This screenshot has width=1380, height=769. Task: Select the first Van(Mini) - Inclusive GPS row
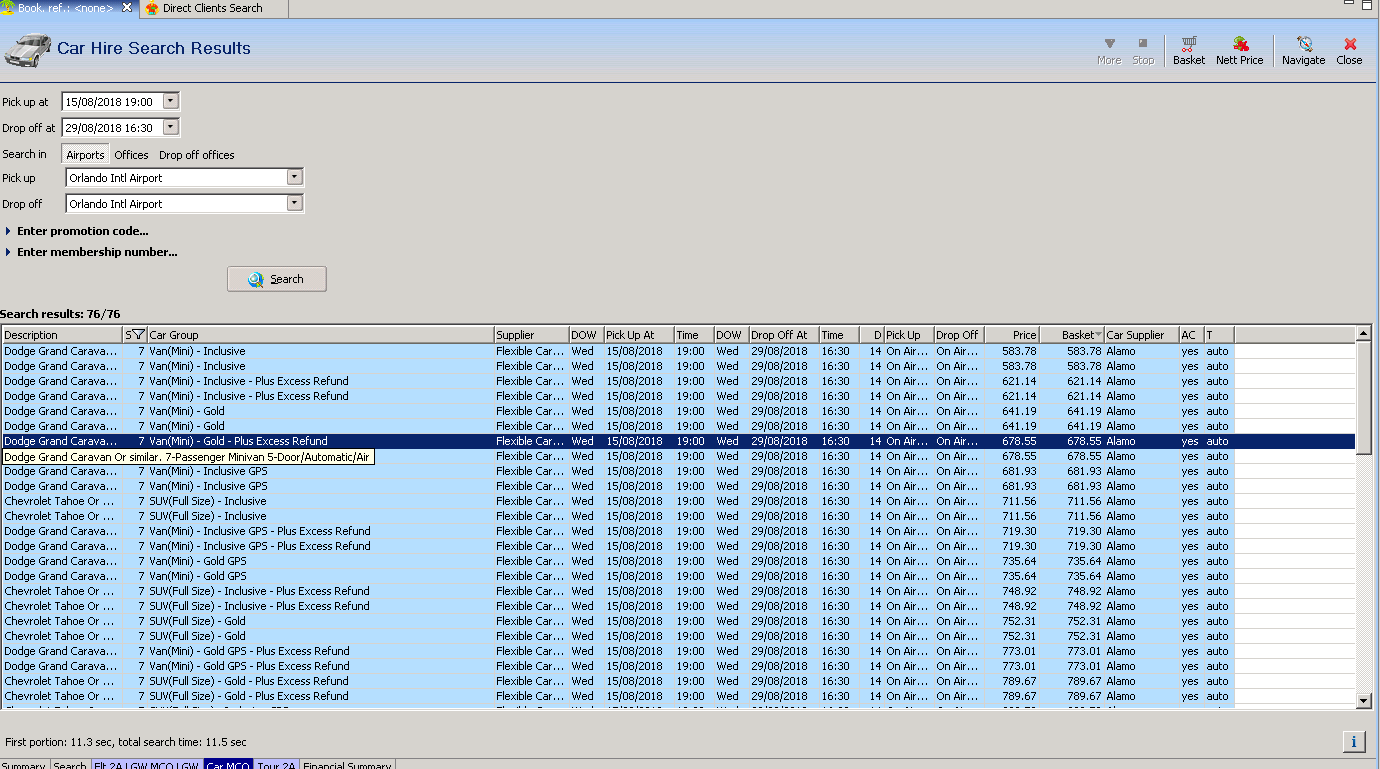(x=678, y=471)
